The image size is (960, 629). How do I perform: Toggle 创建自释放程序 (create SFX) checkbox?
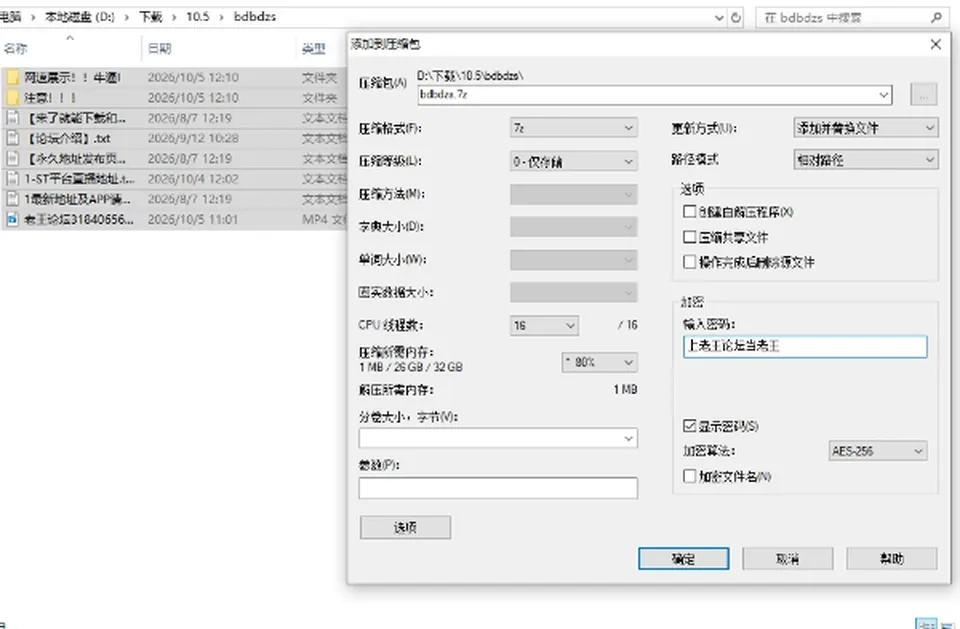click(689, 212)
